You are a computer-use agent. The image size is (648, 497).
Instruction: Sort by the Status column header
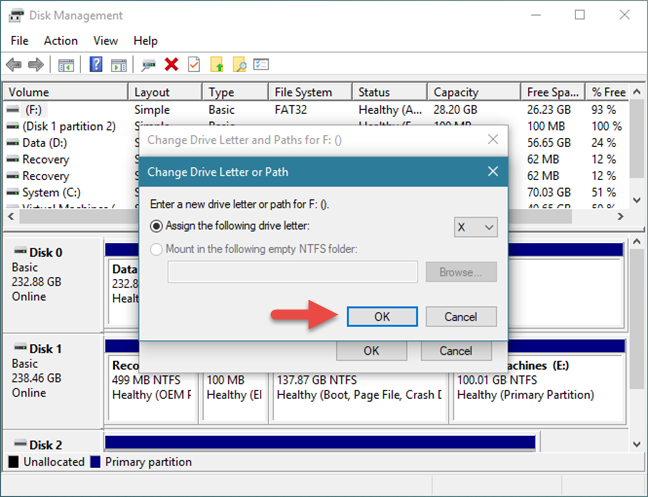pyautogui.click(x=390, y=92)
